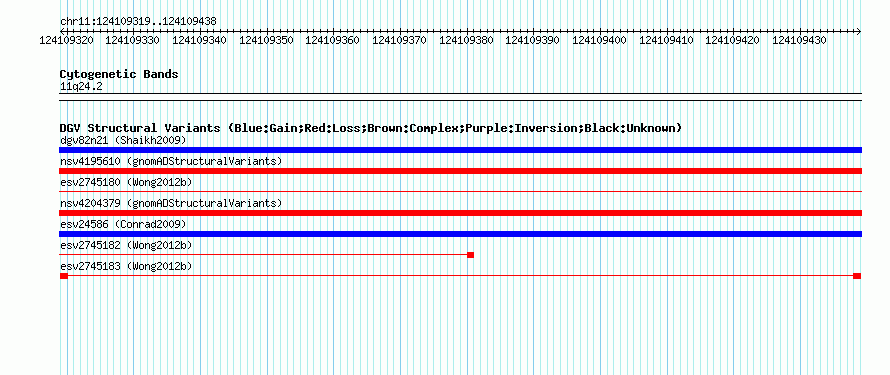
Task: Select the dgv82n21 (Shaikh2009) label
Action: (x=123, y=140)
